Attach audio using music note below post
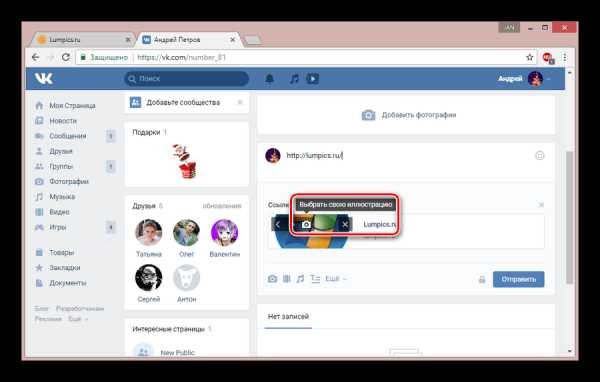 [x=300, y=279]
